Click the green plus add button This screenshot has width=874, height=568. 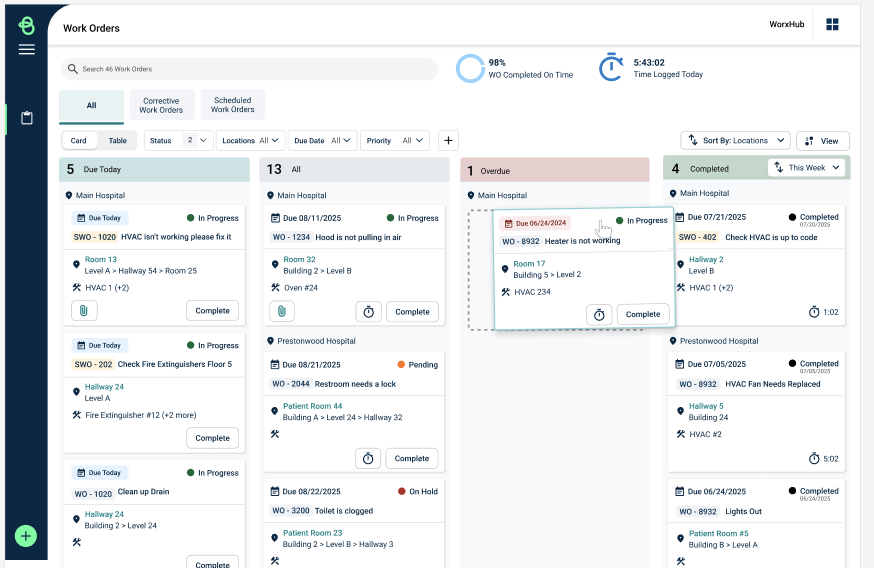[26, 536]
